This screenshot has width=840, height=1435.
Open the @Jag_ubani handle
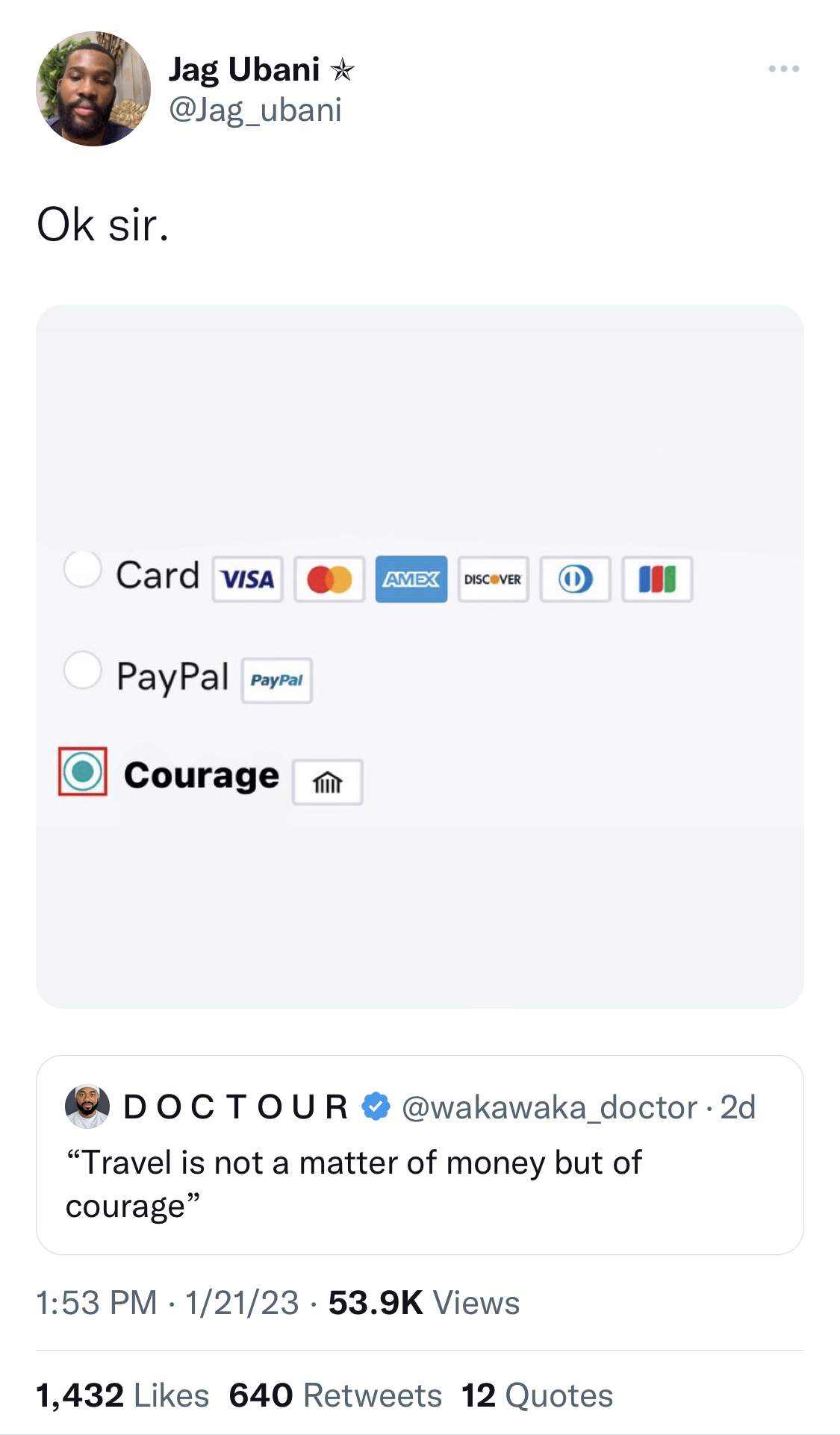(255, 110)
